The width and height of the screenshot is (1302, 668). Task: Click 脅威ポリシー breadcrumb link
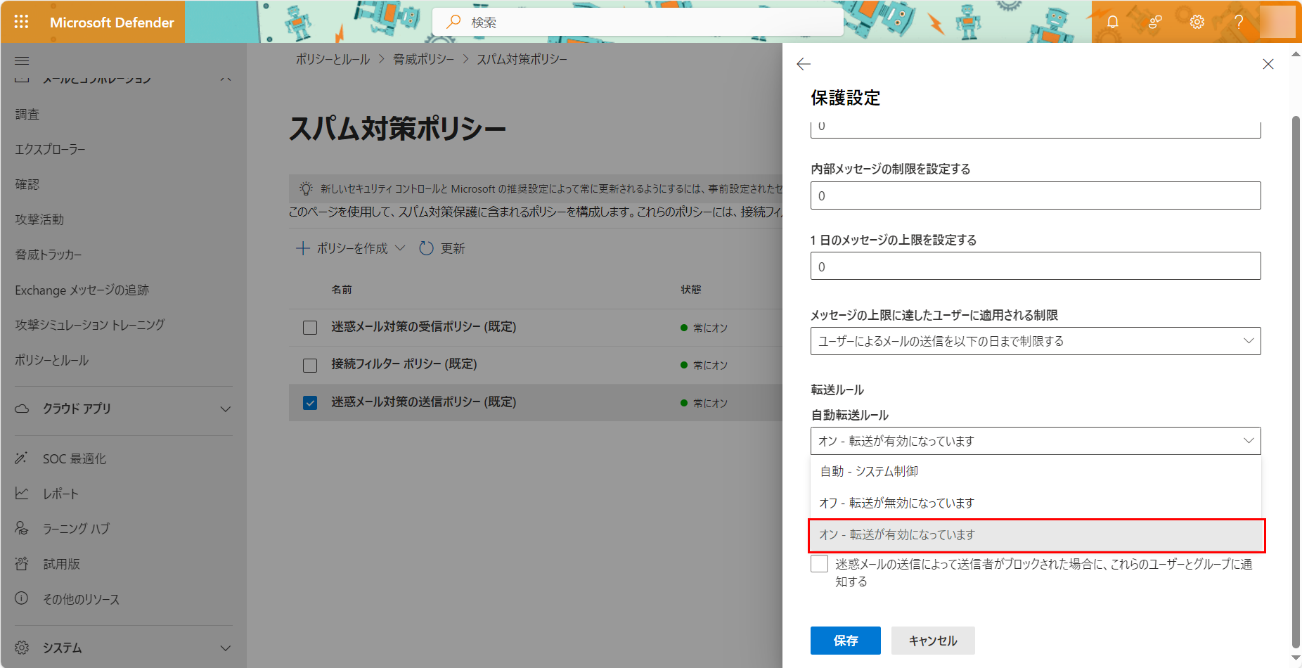[423, 60]
